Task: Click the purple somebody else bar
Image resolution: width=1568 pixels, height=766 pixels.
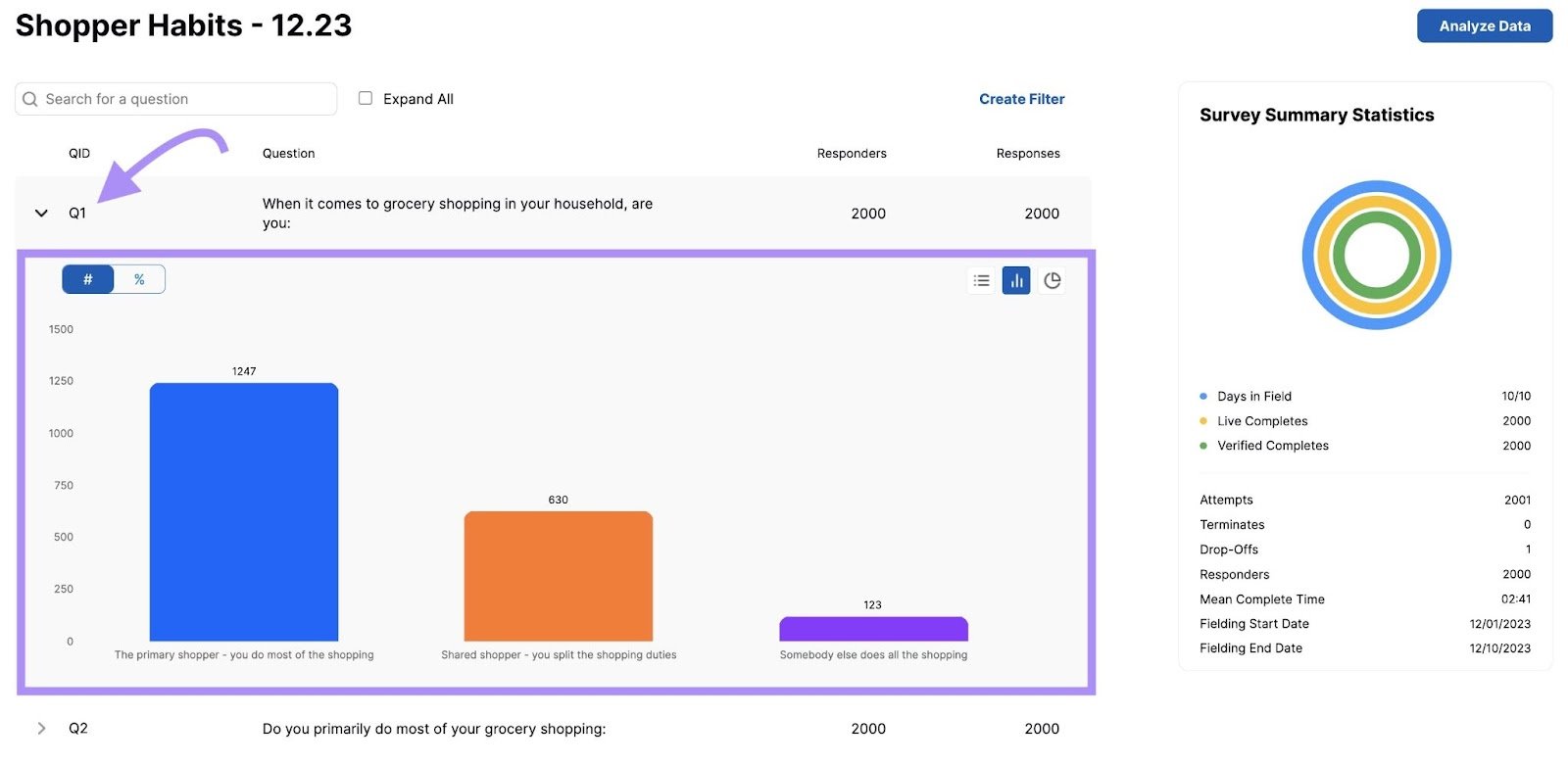Action: coord(873,629)
